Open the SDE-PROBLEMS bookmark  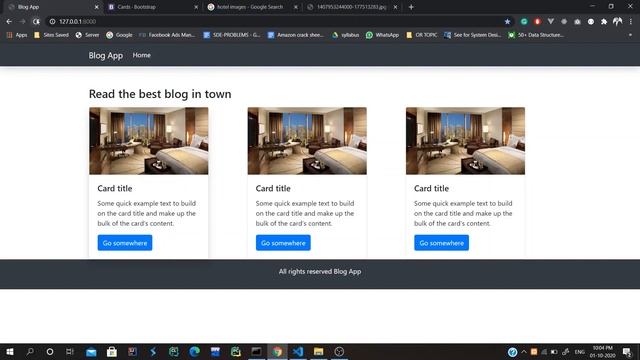[231, 35]
